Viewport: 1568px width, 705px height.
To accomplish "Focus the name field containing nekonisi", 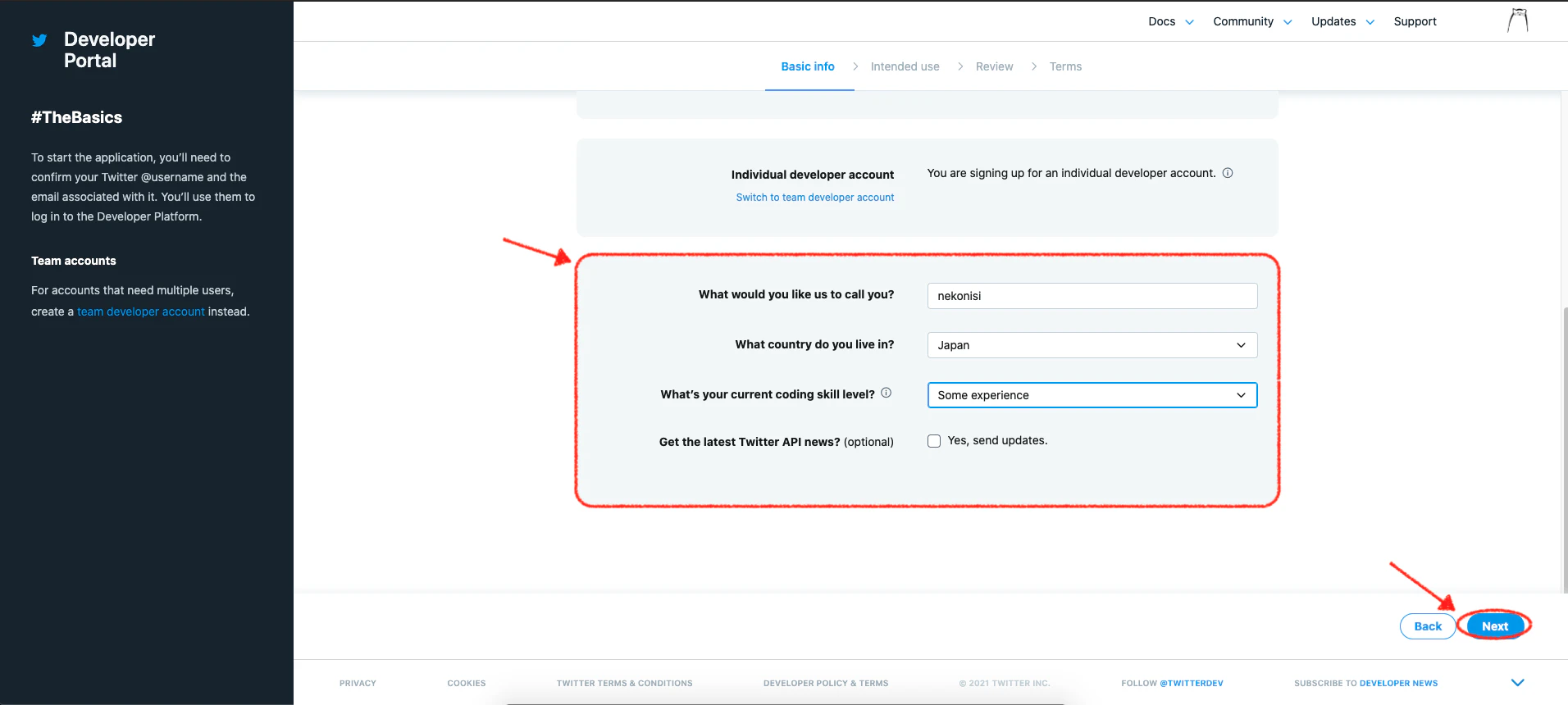I will pos(1092,296).
